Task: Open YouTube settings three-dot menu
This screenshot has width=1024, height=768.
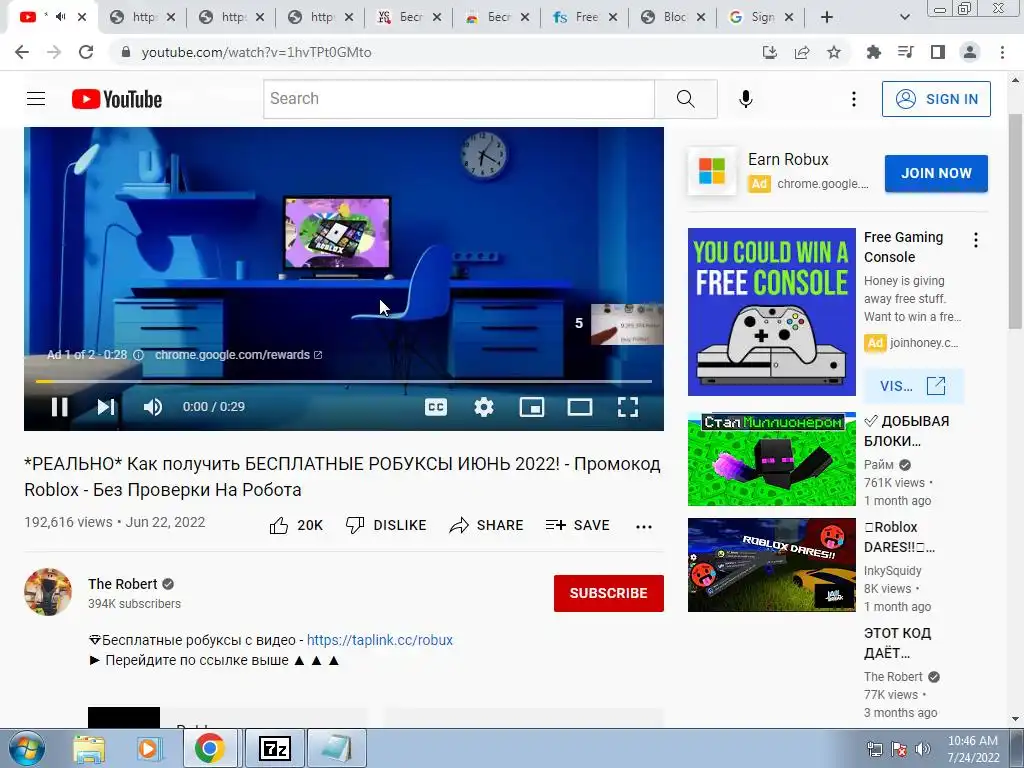Action: [854, 99]
